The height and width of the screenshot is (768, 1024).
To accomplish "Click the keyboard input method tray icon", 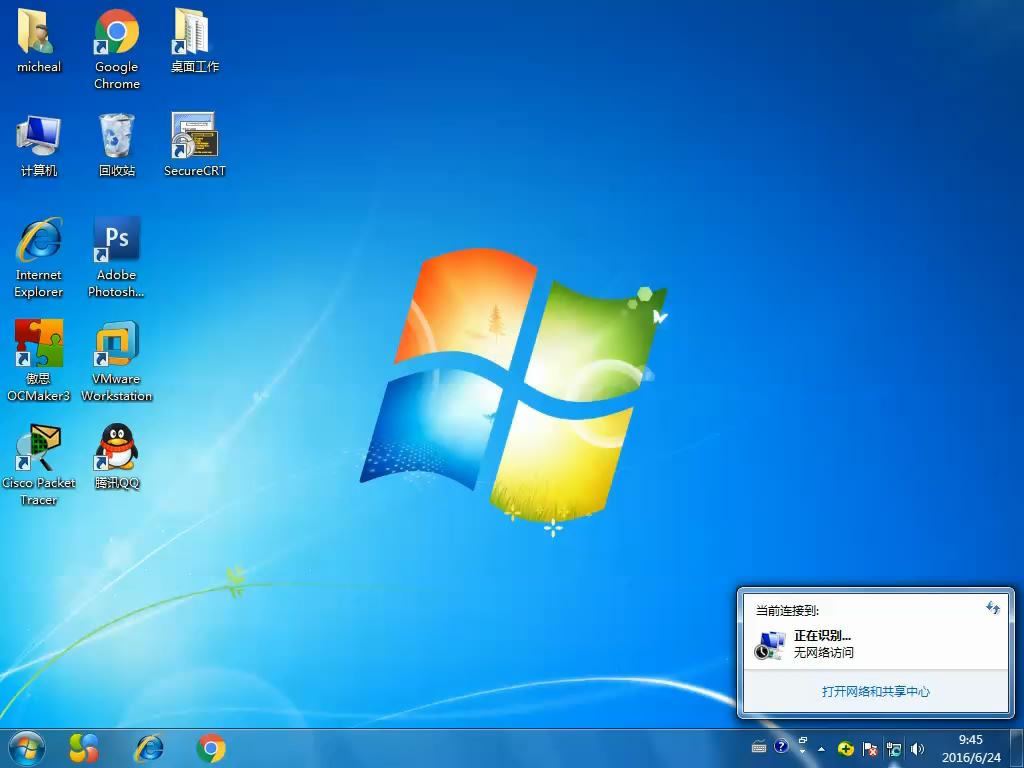I will point(759,747).
